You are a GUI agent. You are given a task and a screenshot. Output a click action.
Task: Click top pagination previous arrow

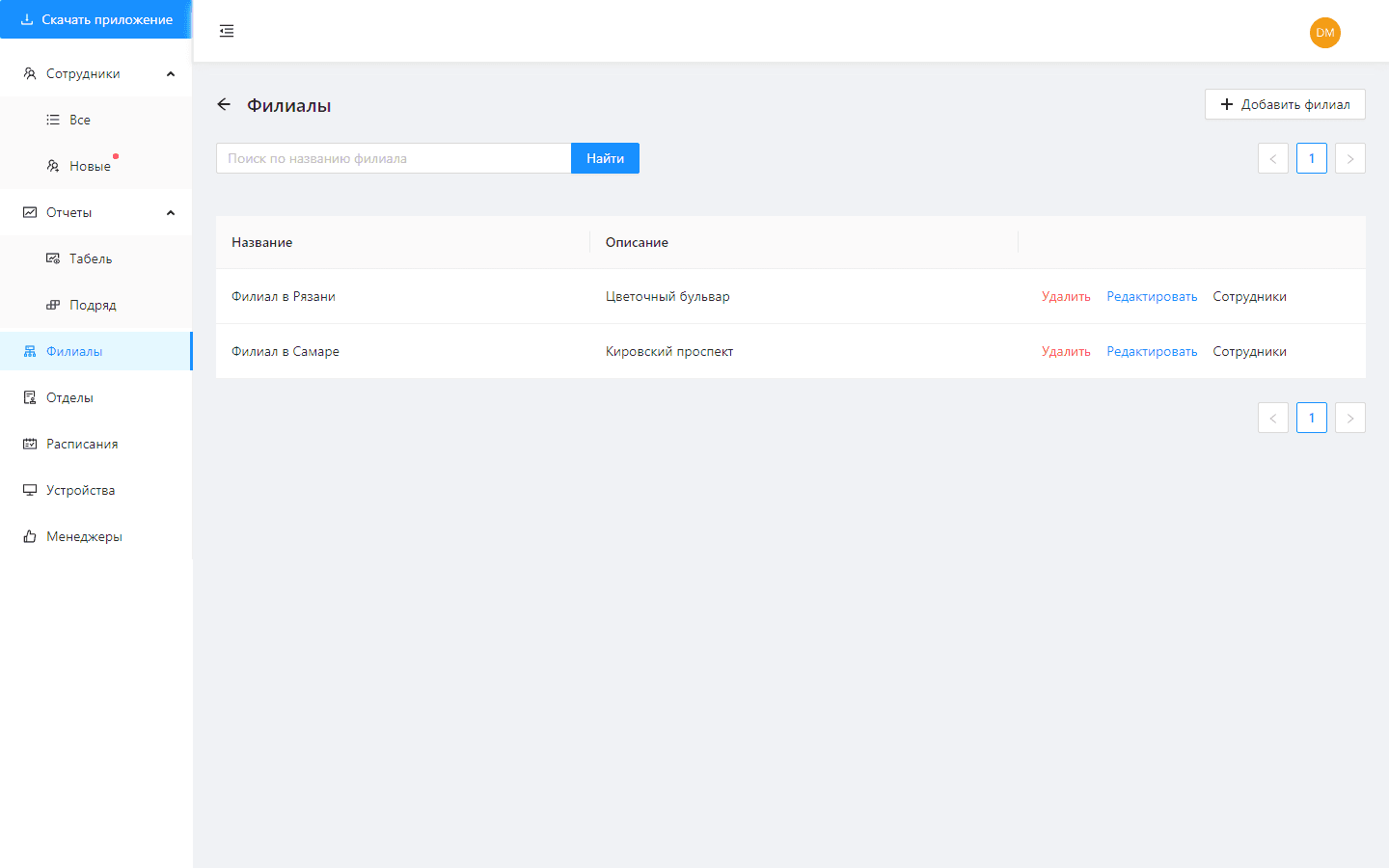[1273, 158]
